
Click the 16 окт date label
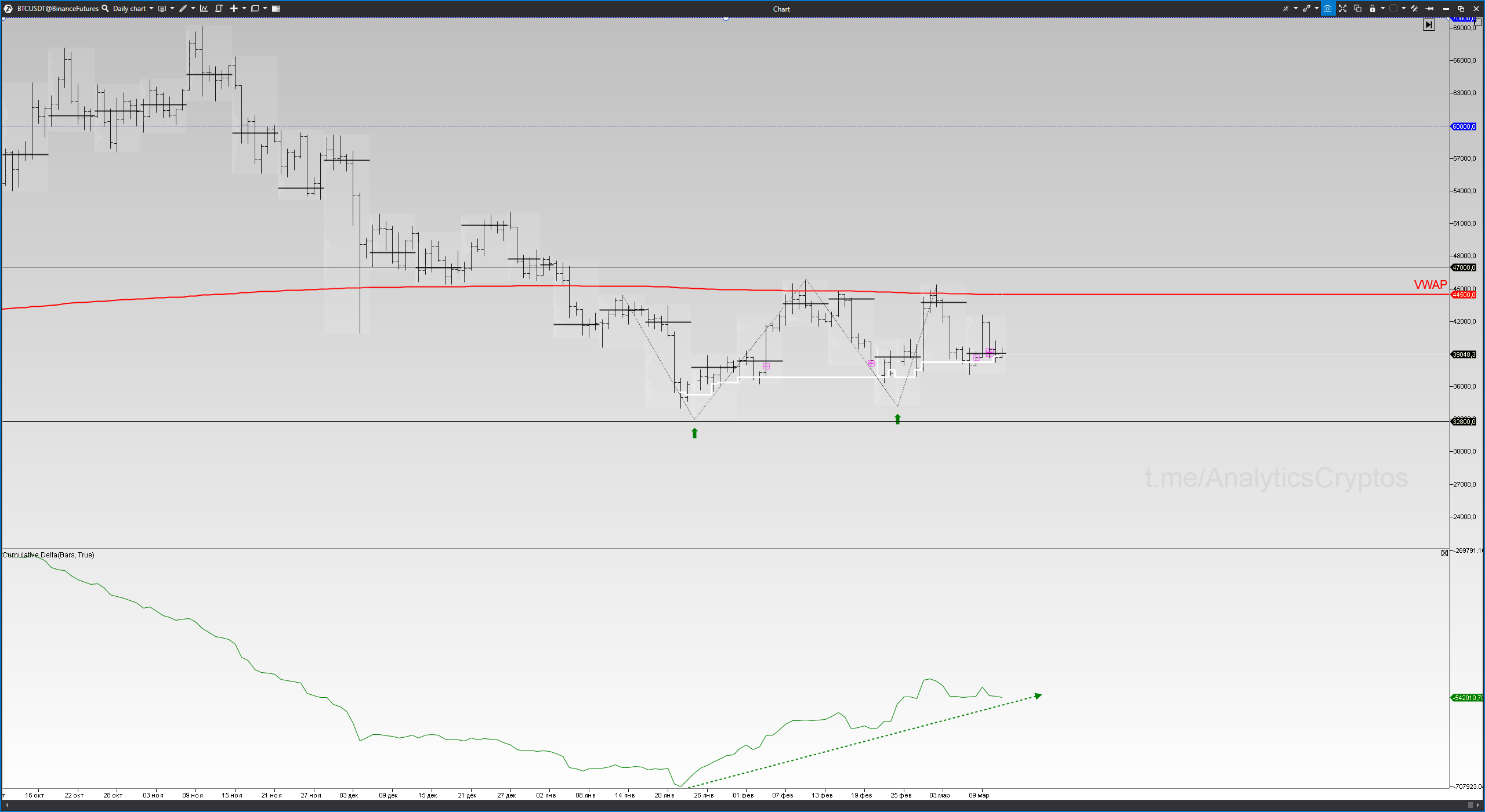[35, 795]
